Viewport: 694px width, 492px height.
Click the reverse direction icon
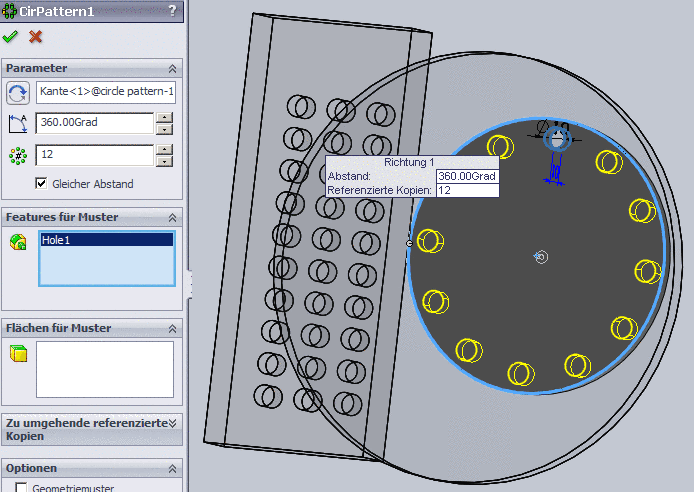point(18,93)
